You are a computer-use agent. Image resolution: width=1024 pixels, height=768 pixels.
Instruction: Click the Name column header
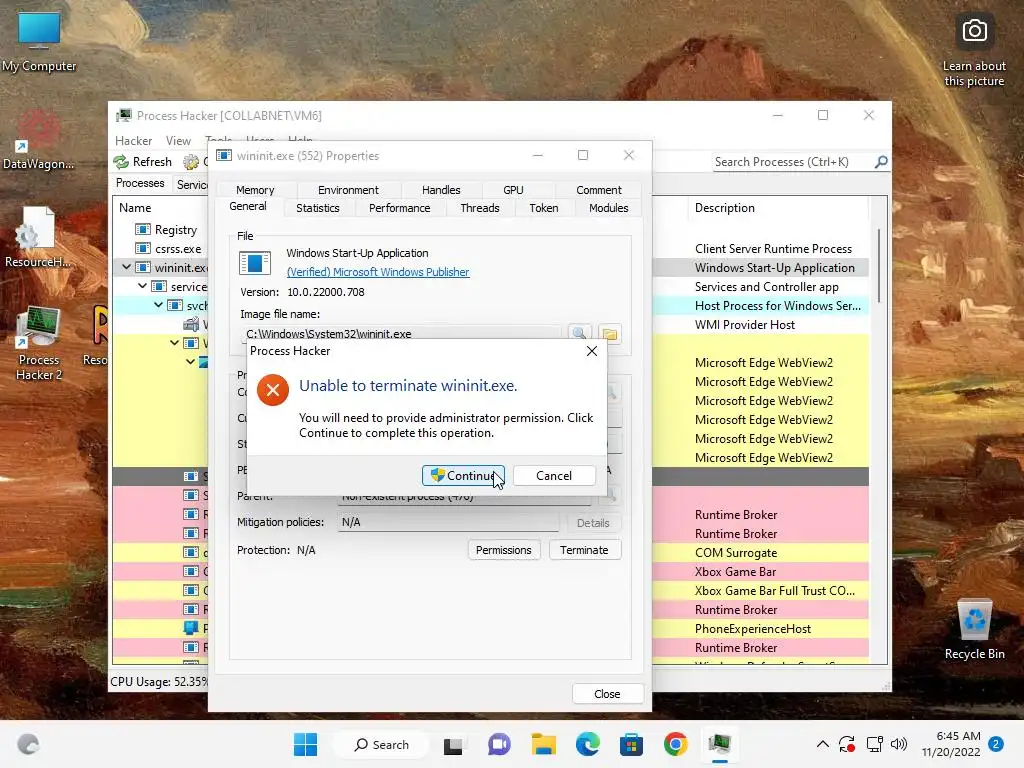pos(135,208)
